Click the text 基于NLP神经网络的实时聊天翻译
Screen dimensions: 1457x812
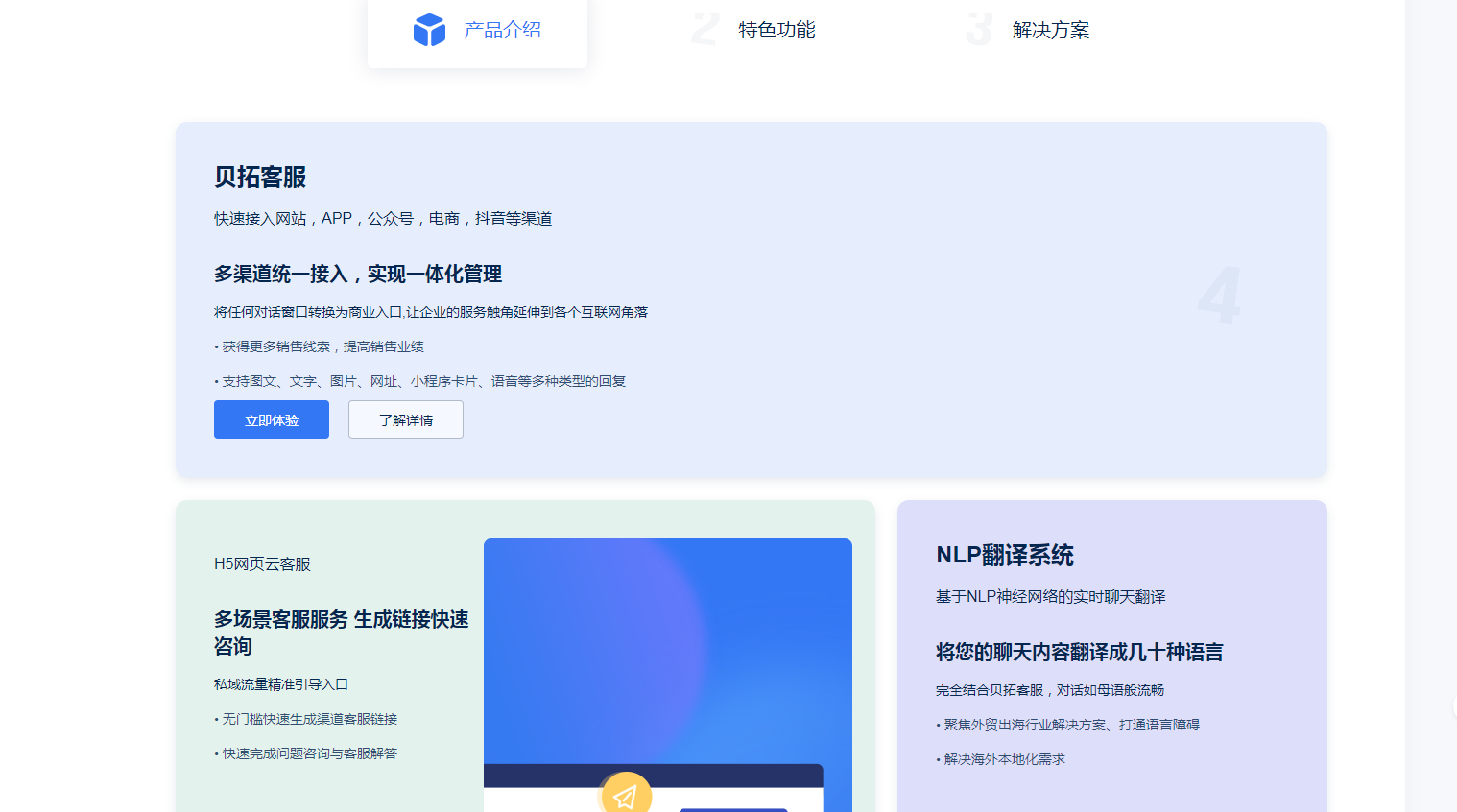click(1051, 597)
